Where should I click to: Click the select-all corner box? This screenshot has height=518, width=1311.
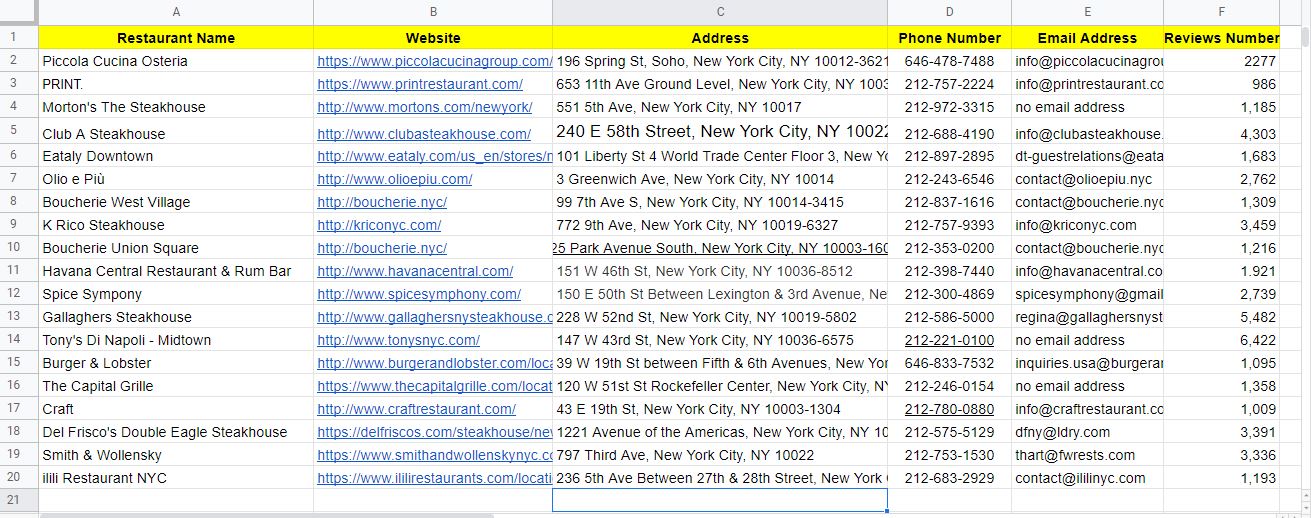click(18, 12)
